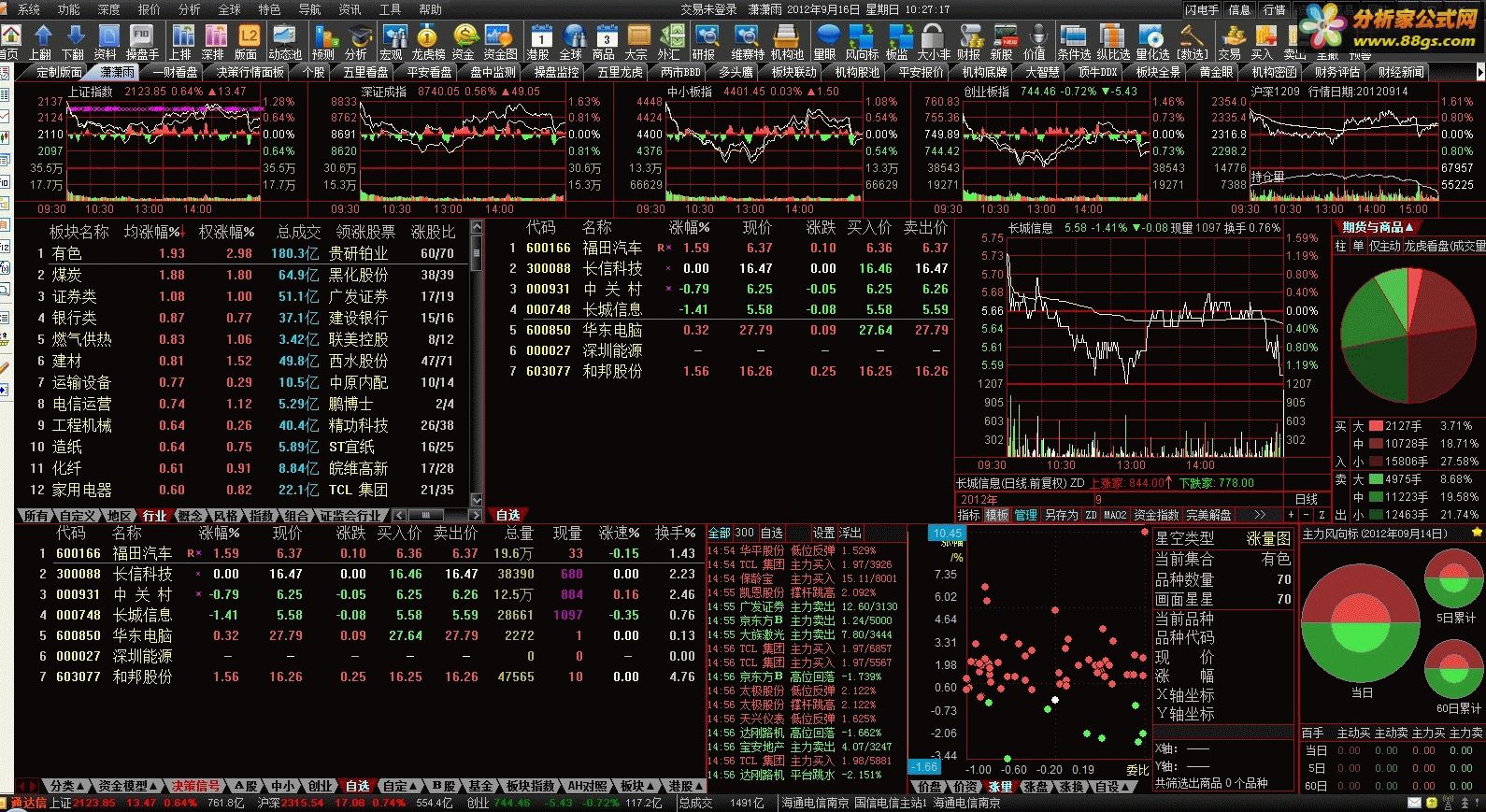Screen dimensions: 1486x812
Task: Click the 2012年 date field
Action: point(978,499)
